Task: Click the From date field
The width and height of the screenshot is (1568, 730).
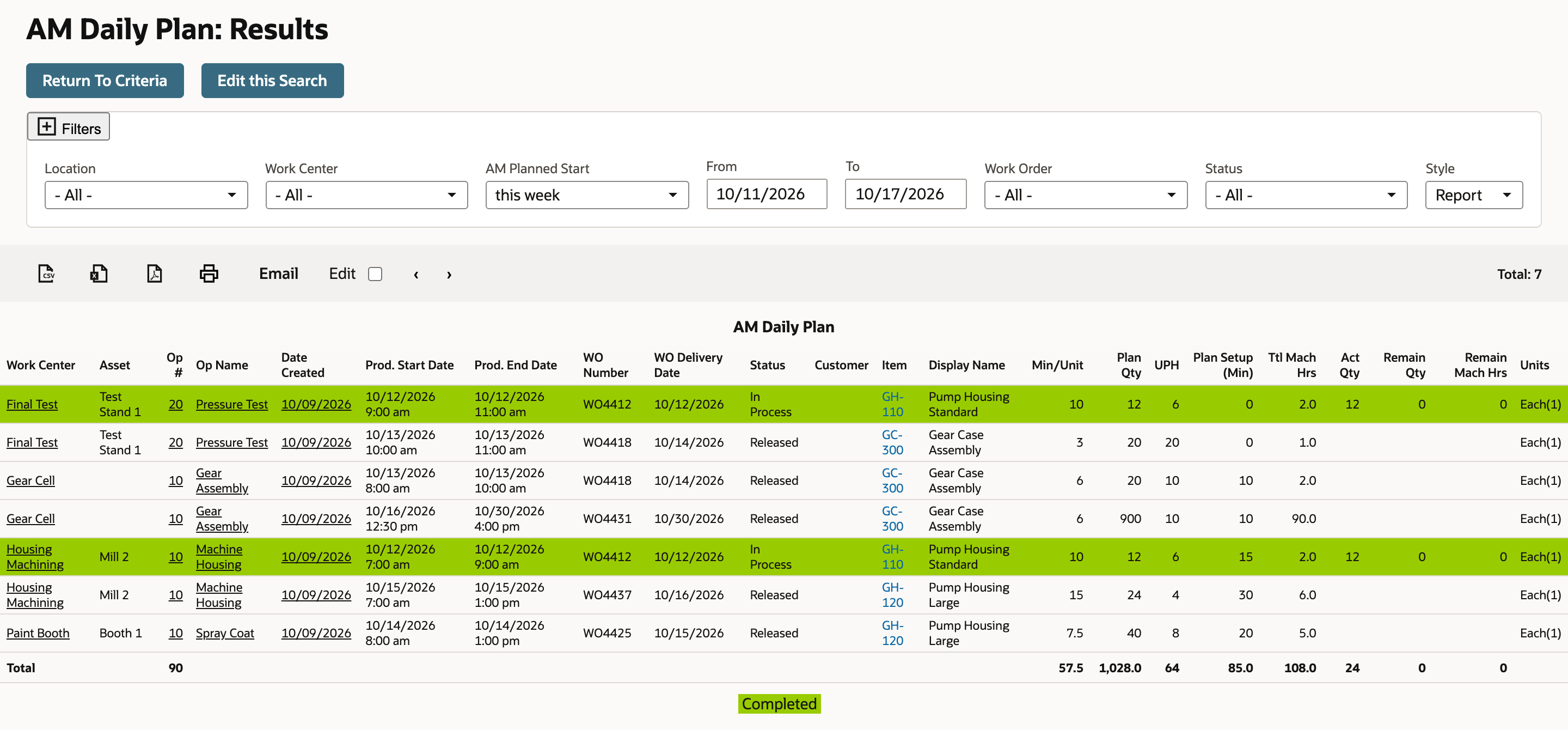Action: 767,193
